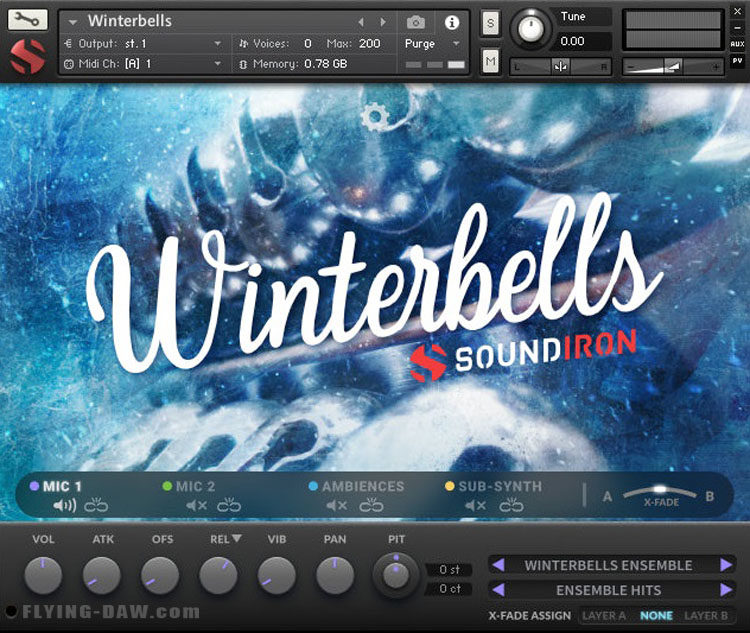Viewport: 750px width, 633px height.
Task: Open the Midi Ch dropdown
Action: click(143, 64)
